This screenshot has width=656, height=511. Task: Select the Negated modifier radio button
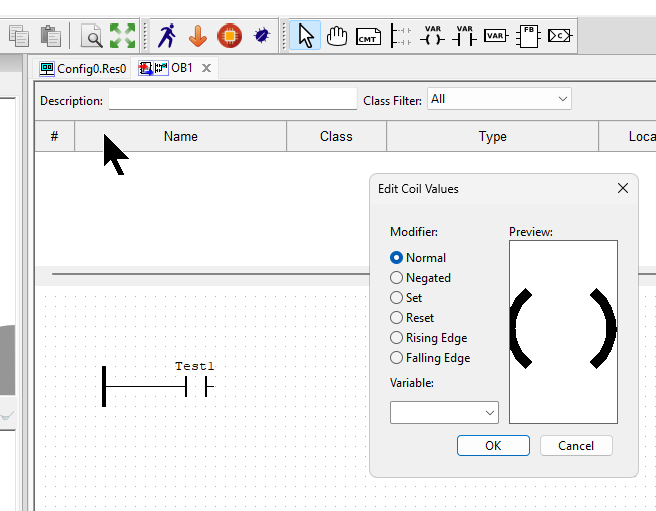pyautogui.click(x=397, y=278)
